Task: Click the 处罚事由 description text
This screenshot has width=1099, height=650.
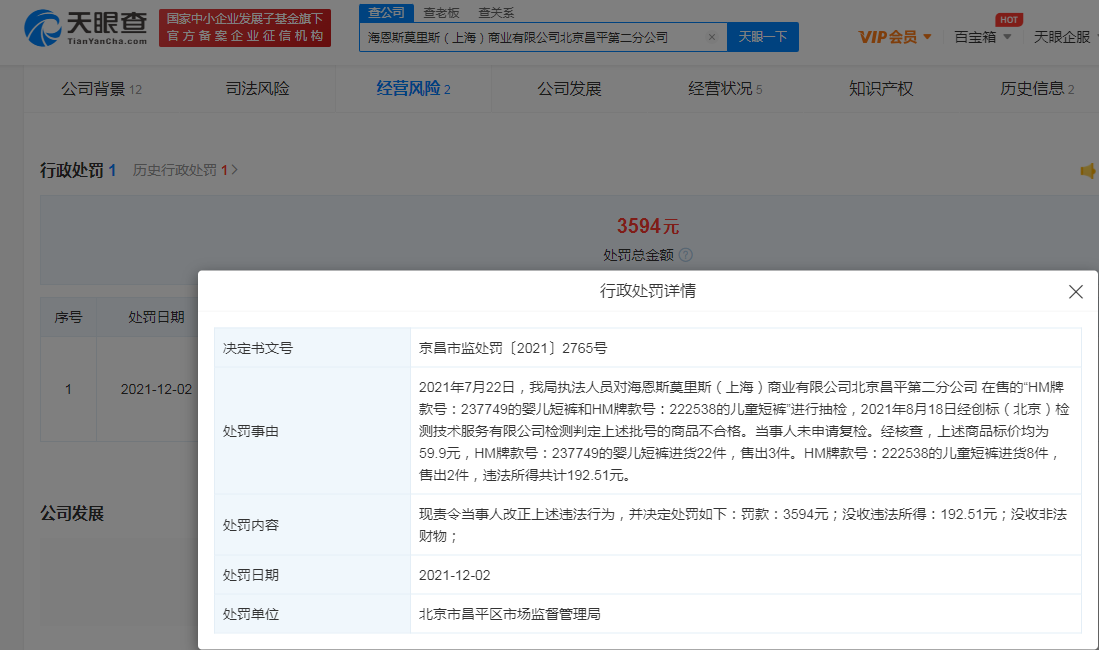Action: pos(744,431)
